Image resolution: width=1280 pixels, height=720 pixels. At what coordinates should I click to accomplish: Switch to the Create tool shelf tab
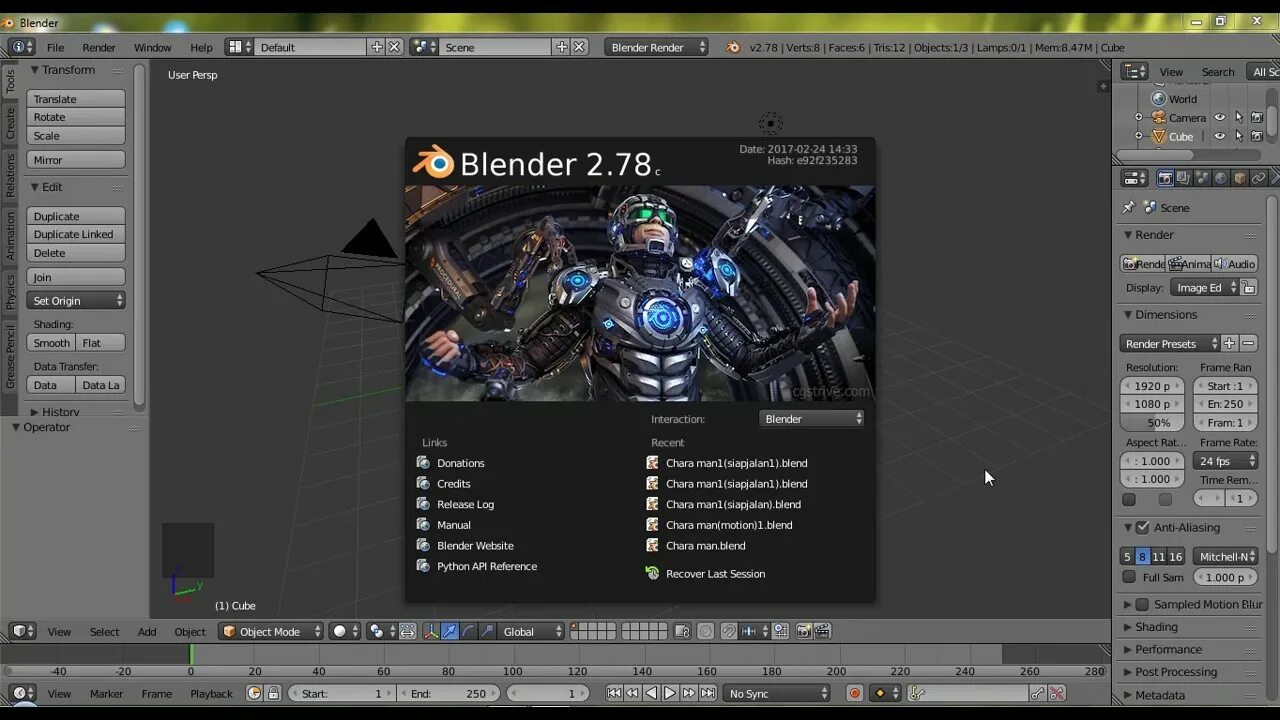pos(10,123)
